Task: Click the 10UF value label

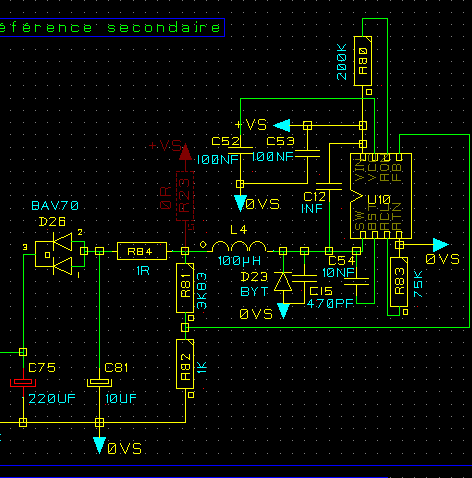Action: 121,399
